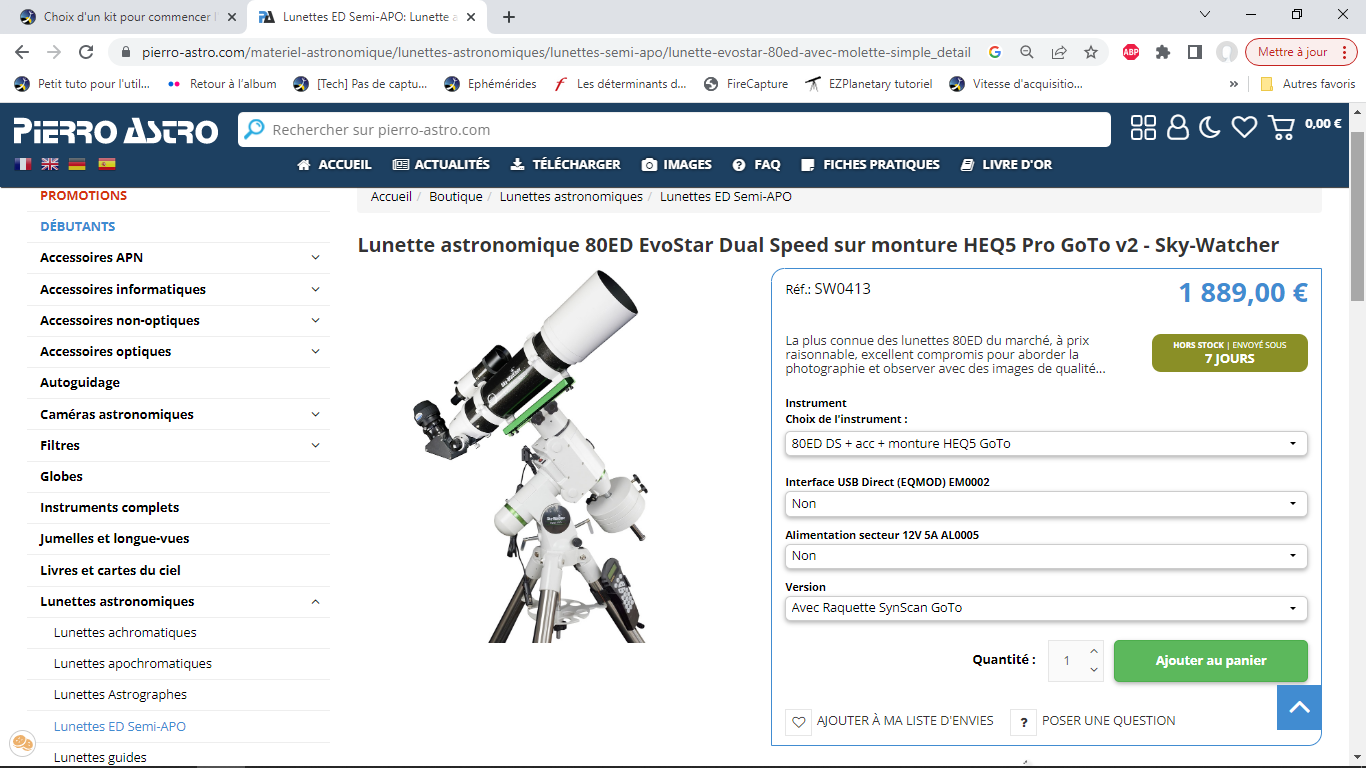Viewport: 1366px width, 768px height.
Task: Expand the Accessoires optiques category
Action: 316,352
